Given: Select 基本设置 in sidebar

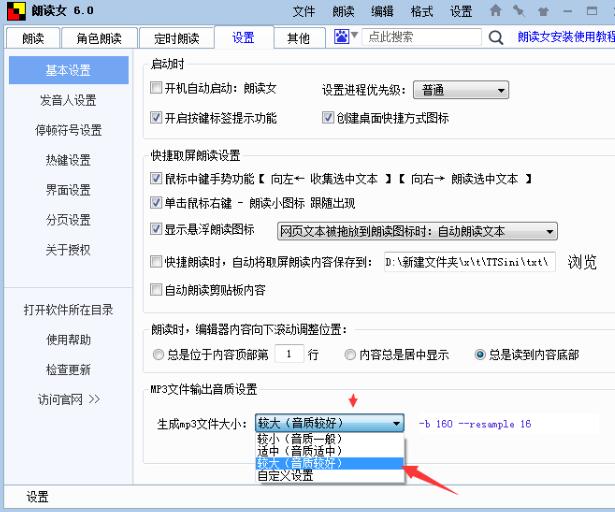Looking at the screenshot, I should [x=69, y=70].
